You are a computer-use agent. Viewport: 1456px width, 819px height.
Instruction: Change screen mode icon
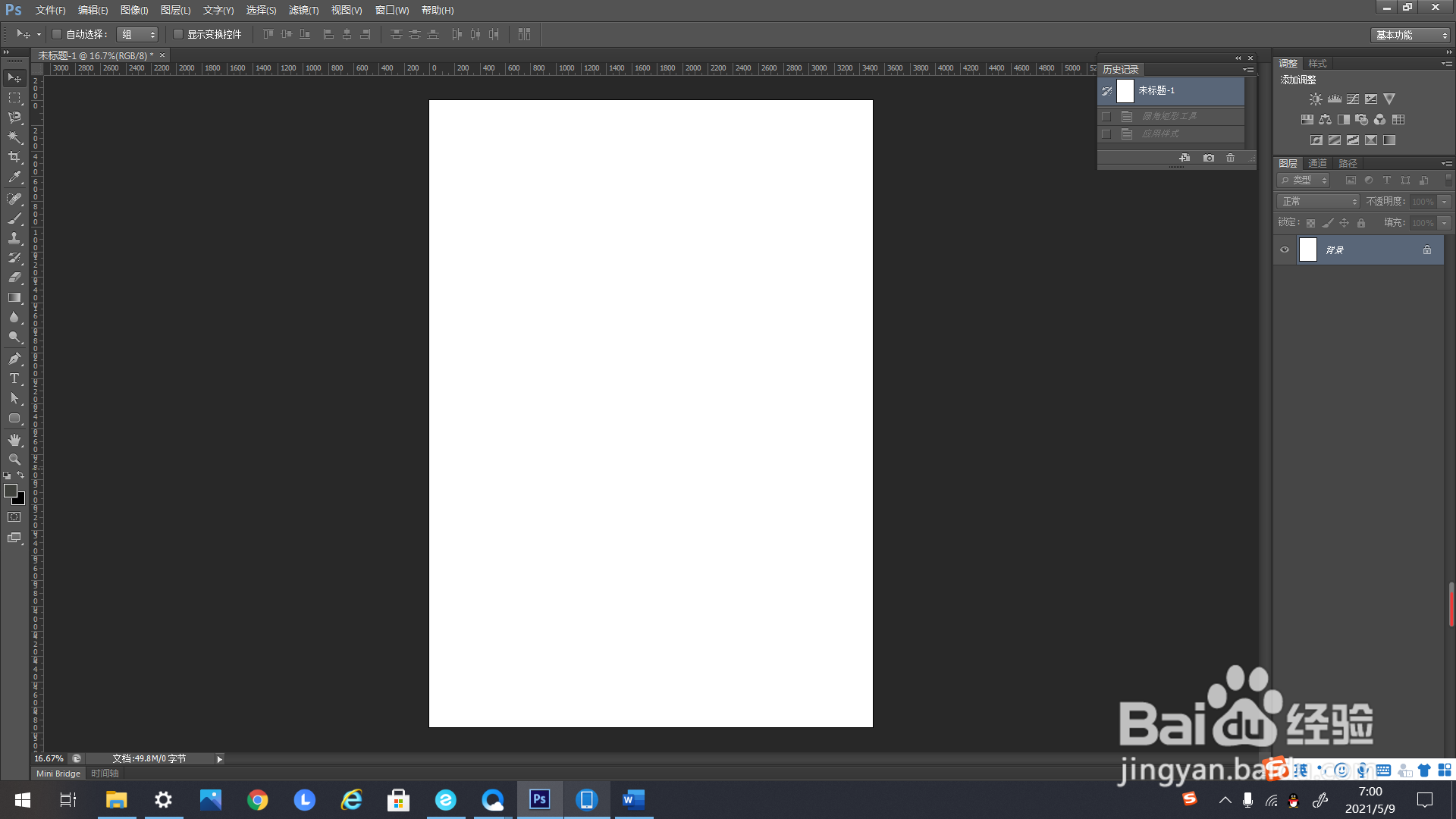coord(14,538)
